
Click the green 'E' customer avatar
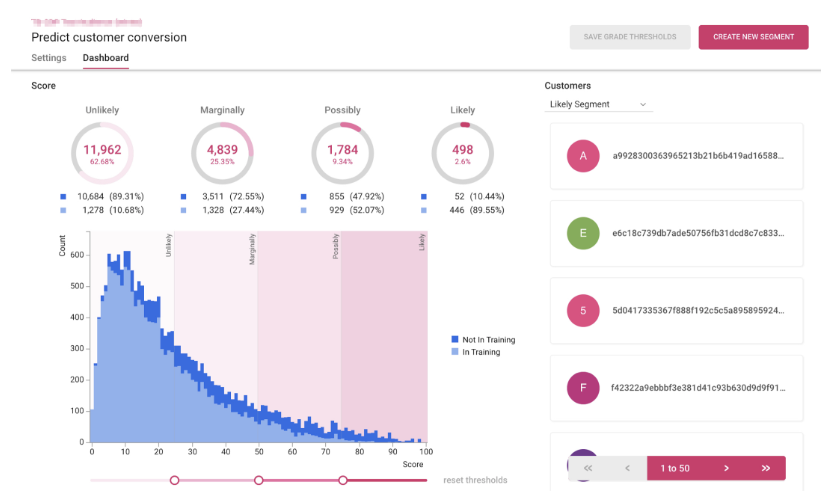583,233
